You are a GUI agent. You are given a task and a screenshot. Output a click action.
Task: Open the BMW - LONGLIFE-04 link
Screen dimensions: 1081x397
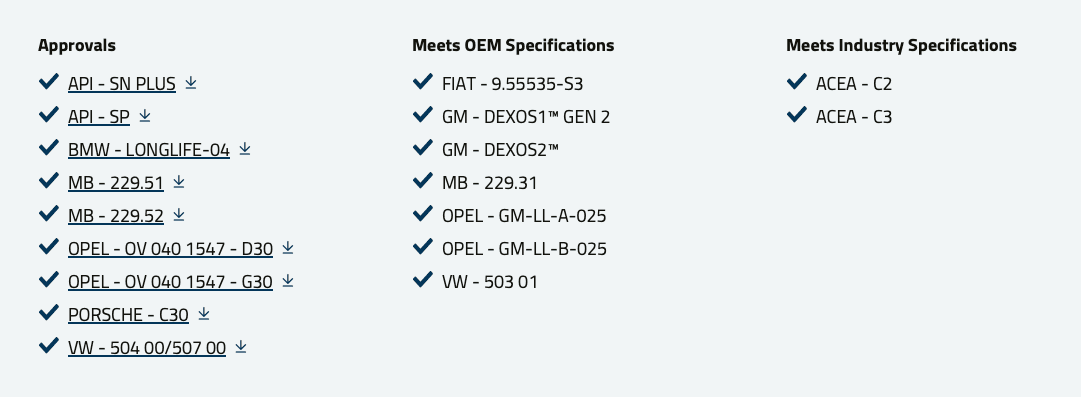[149, 150]
